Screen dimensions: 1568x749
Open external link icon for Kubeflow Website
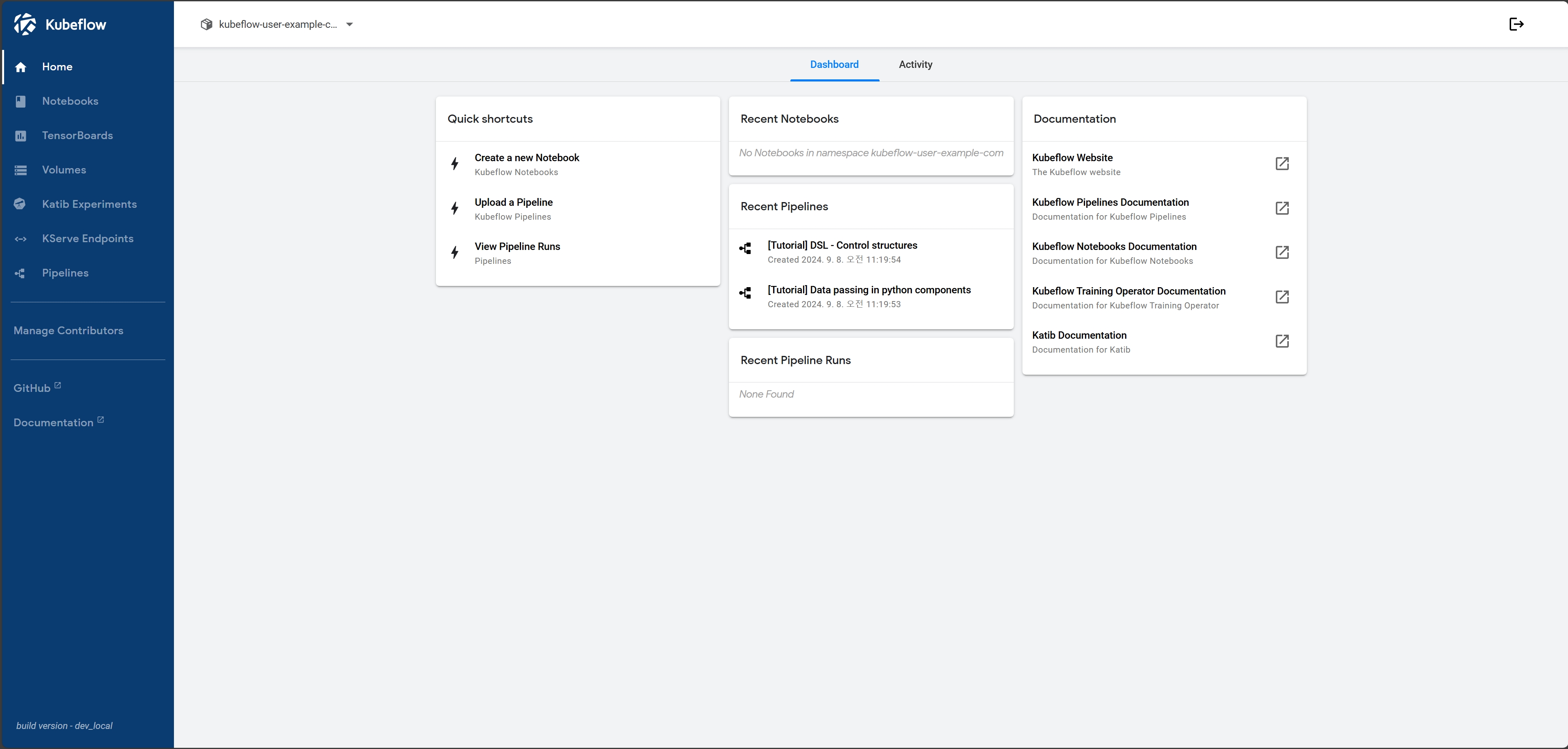pyautogui.click(x=1282, y=164)
